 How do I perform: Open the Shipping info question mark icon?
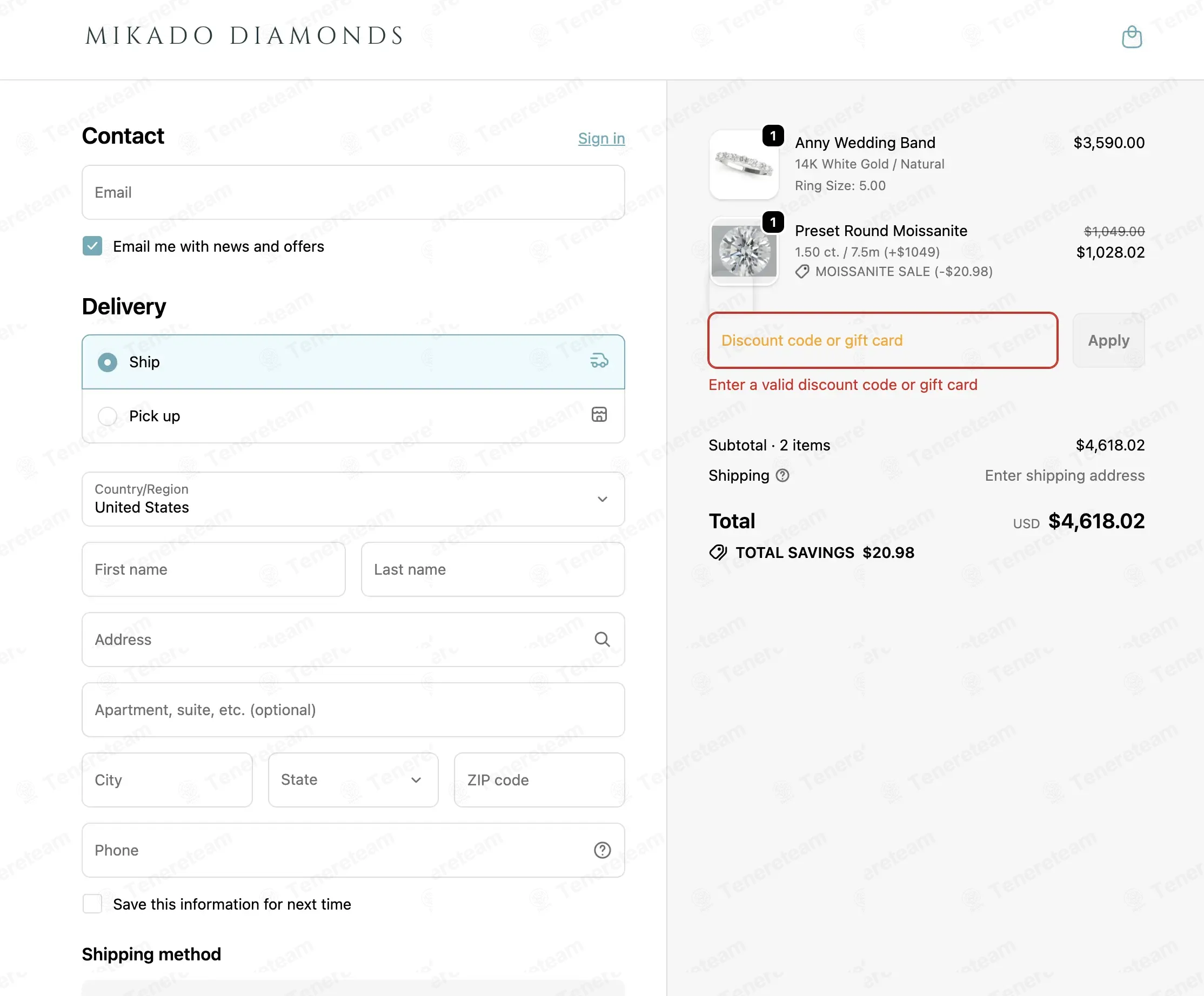coord(782,476)
